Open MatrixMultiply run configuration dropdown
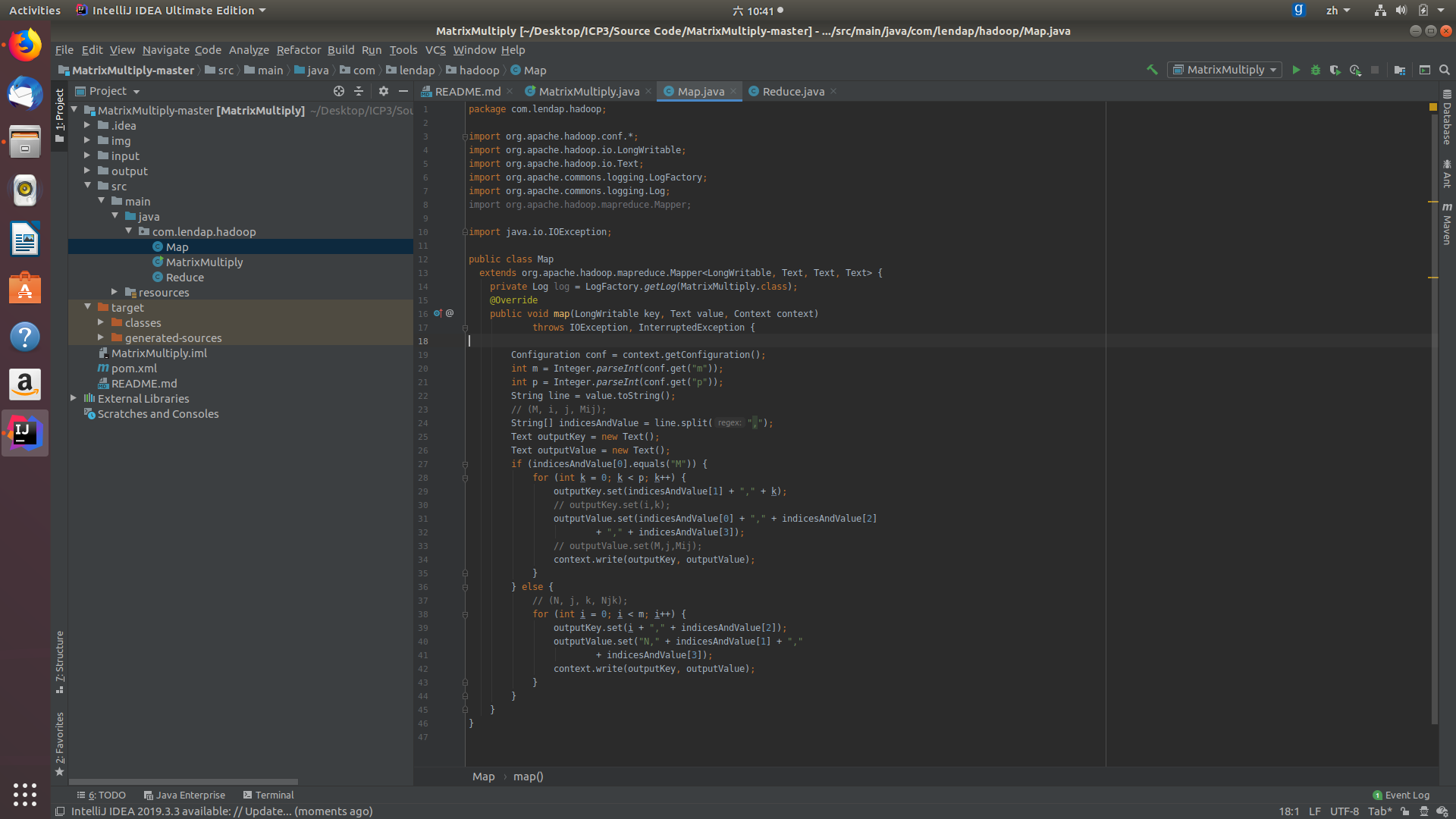Screen dimensions: 1456x819 (x=1225, y=70)
